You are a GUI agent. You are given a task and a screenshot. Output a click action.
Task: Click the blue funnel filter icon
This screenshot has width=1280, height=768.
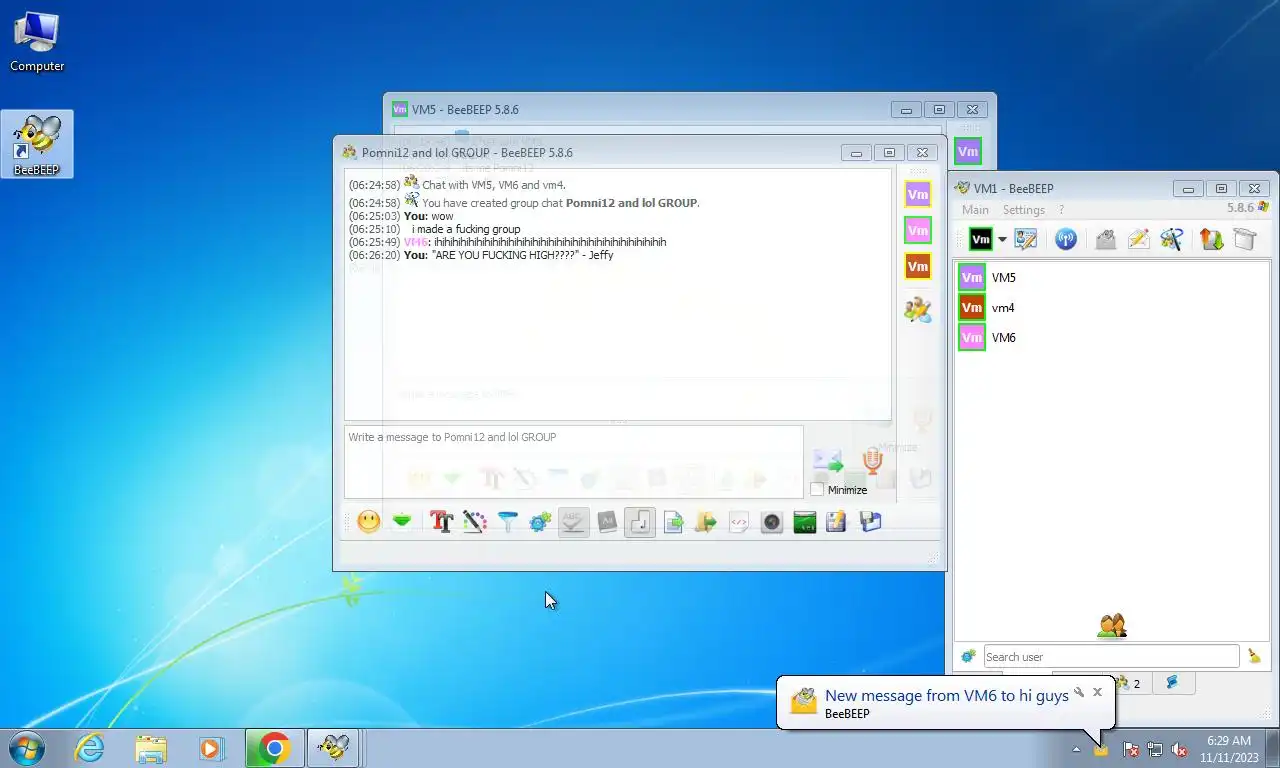(508, 522)
